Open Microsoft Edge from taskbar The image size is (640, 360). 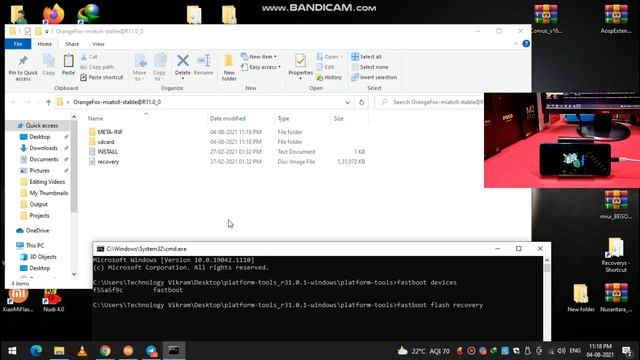pyautogui.click(x=36, y=351)
